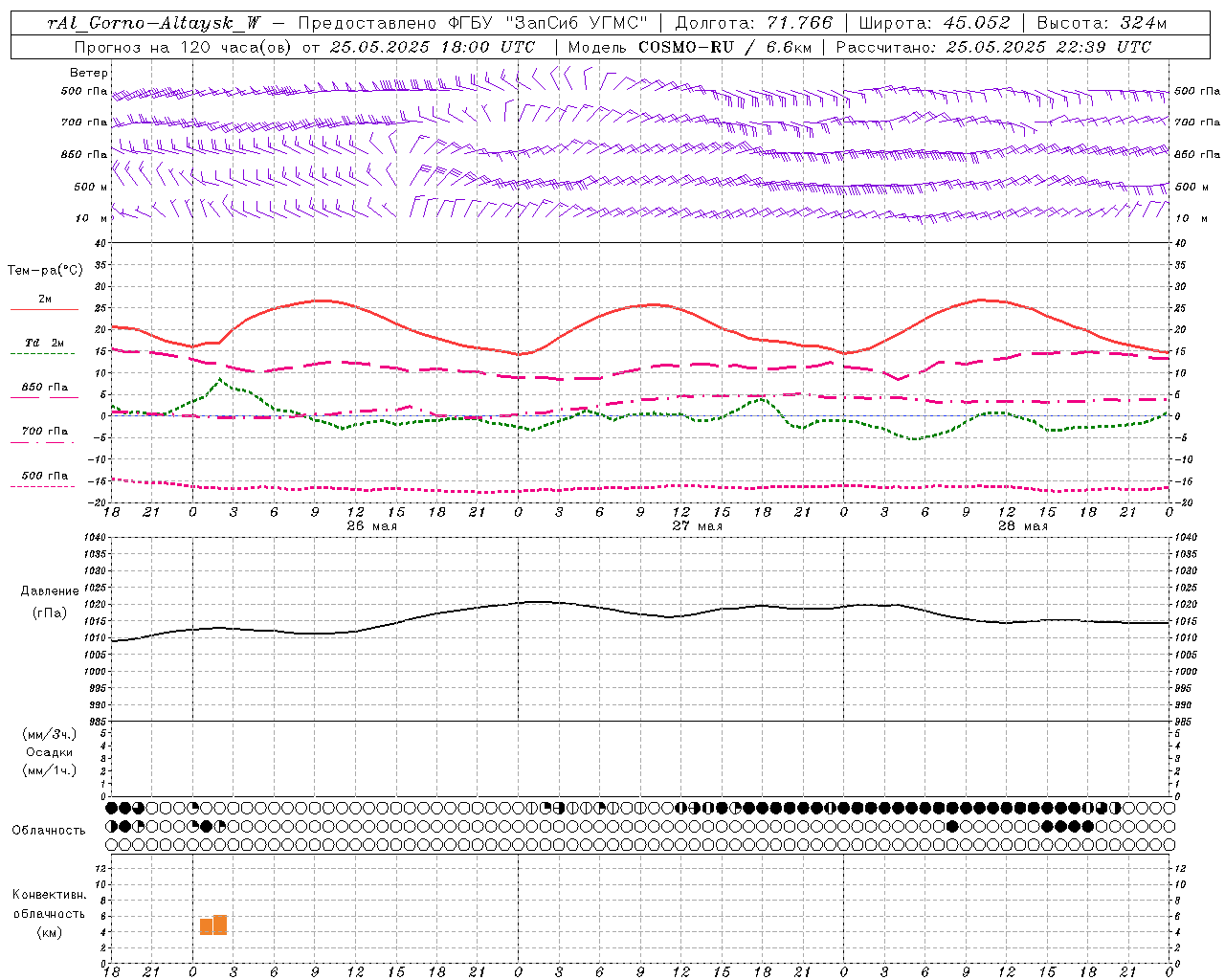Screen dimensions: 1225x980
Task: Click the 27 мая date label
Action: point(697,525)
